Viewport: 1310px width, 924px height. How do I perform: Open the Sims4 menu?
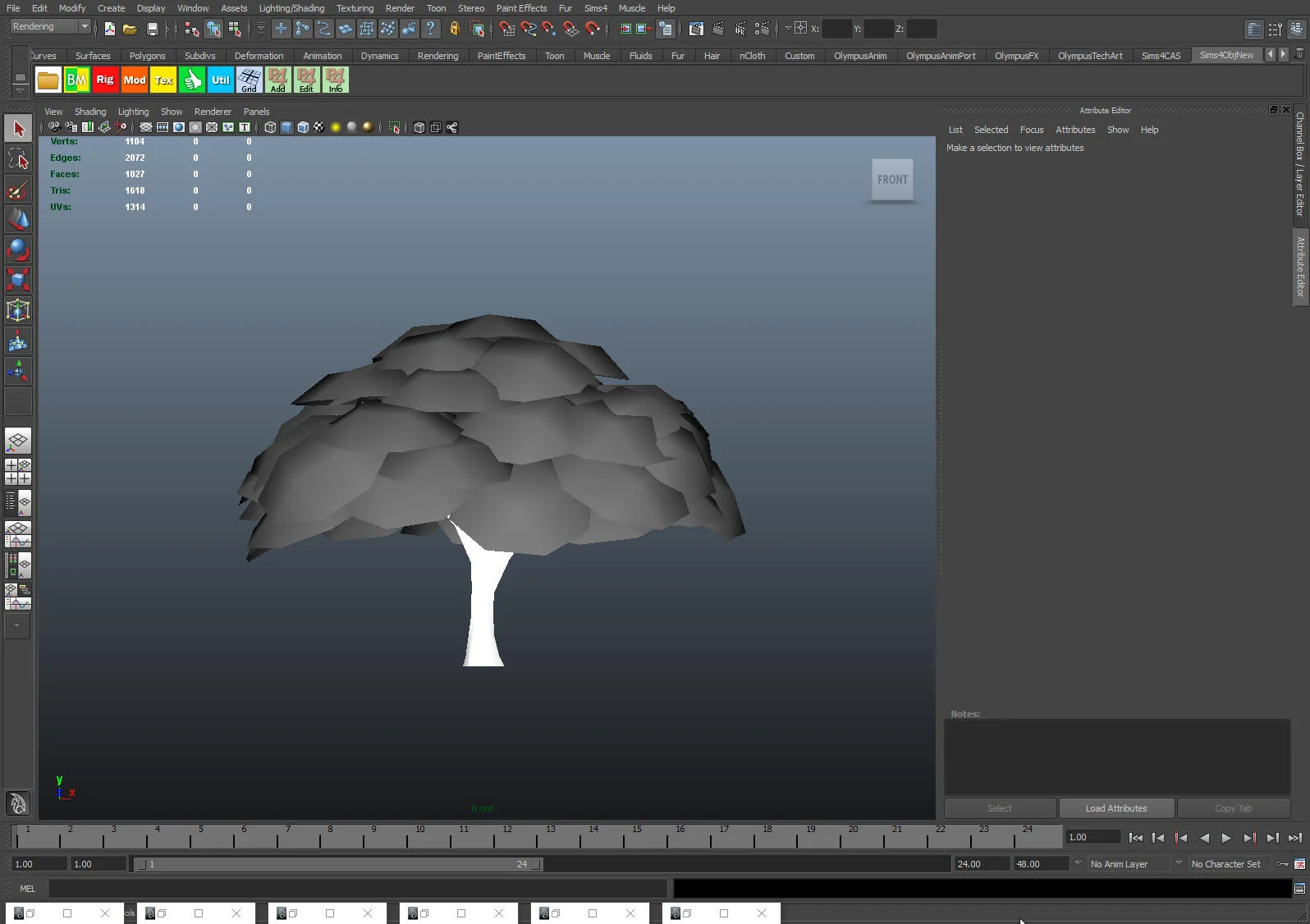[595, 8]
